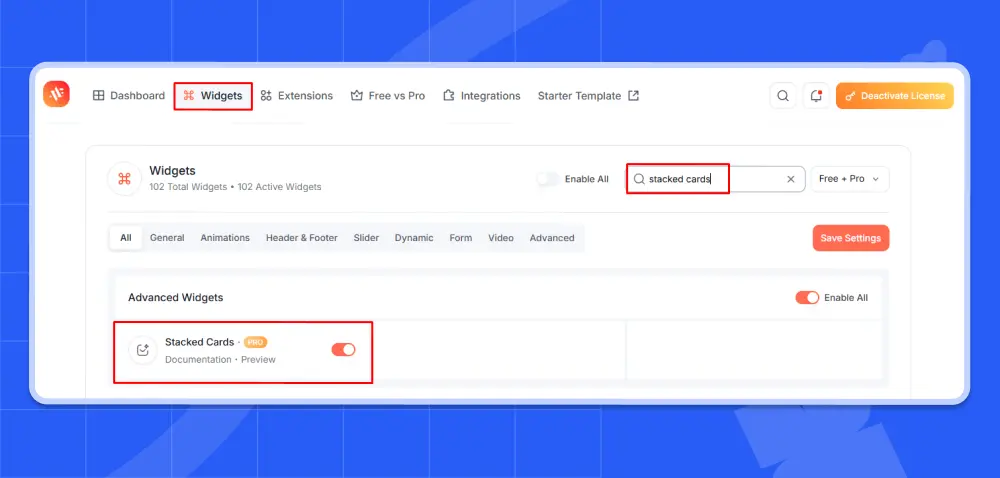This screenshot has width=1000, height=478.
Task: Open the Dashboard menu item
Action: [x=129, y=96]
